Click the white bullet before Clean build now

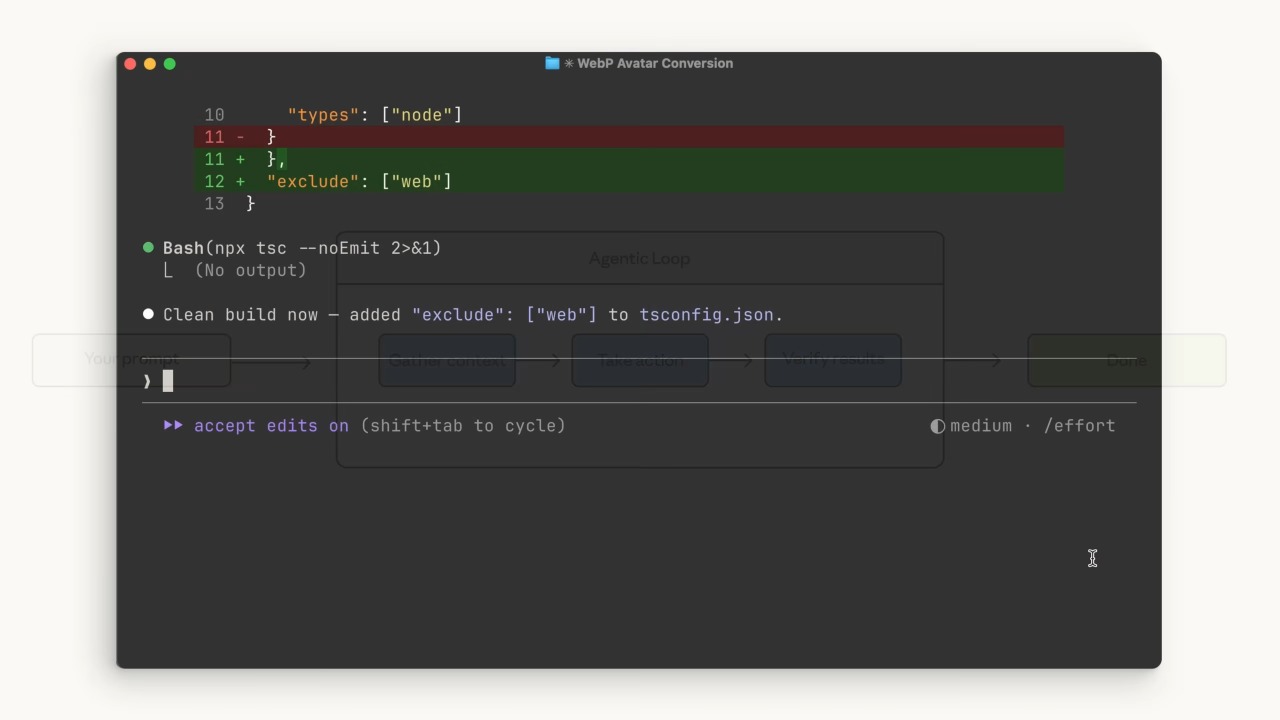148,314
